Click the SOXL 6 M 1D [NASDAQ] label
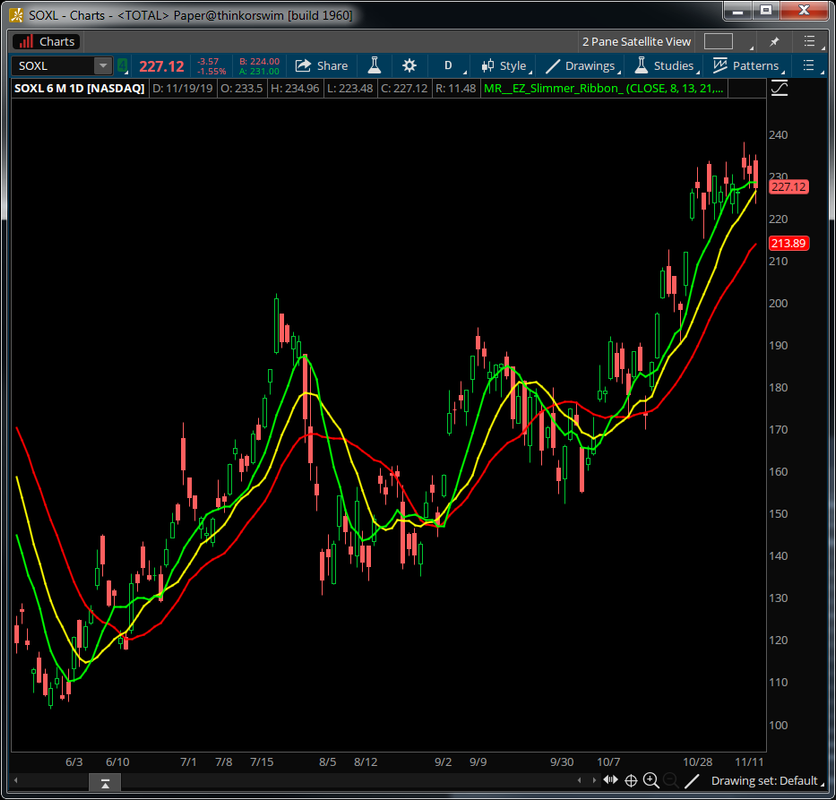836x800 pixels. click(79, 89)
